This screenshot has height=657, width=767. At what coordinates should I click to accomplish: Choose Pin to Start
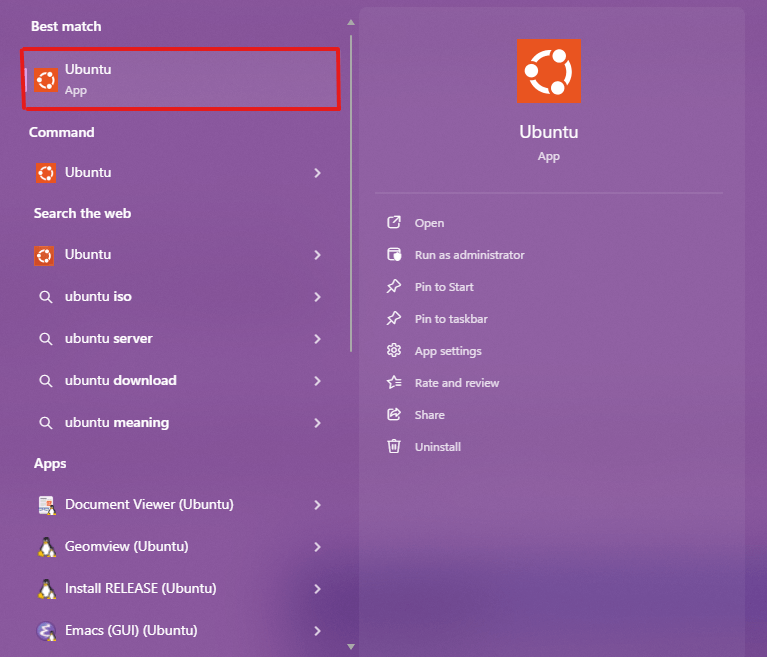click(x=444, y=287)
